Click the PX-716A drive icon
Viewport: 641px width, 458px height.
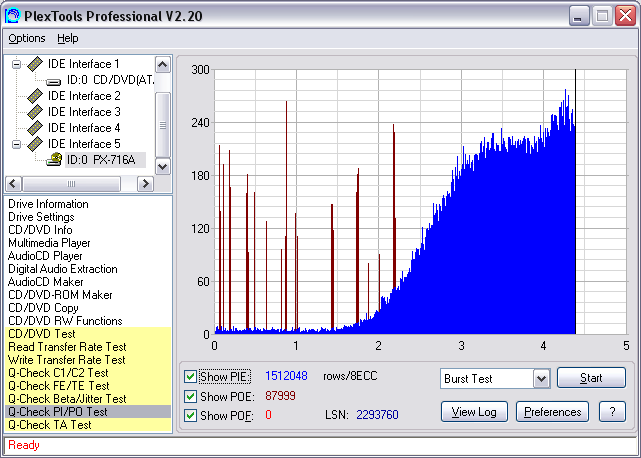click(54, 159)
